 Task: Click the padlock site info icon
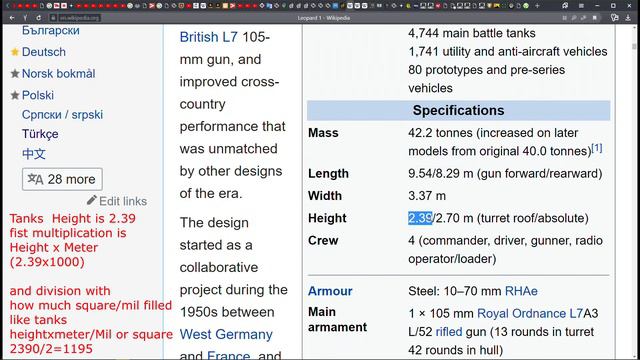53,18
